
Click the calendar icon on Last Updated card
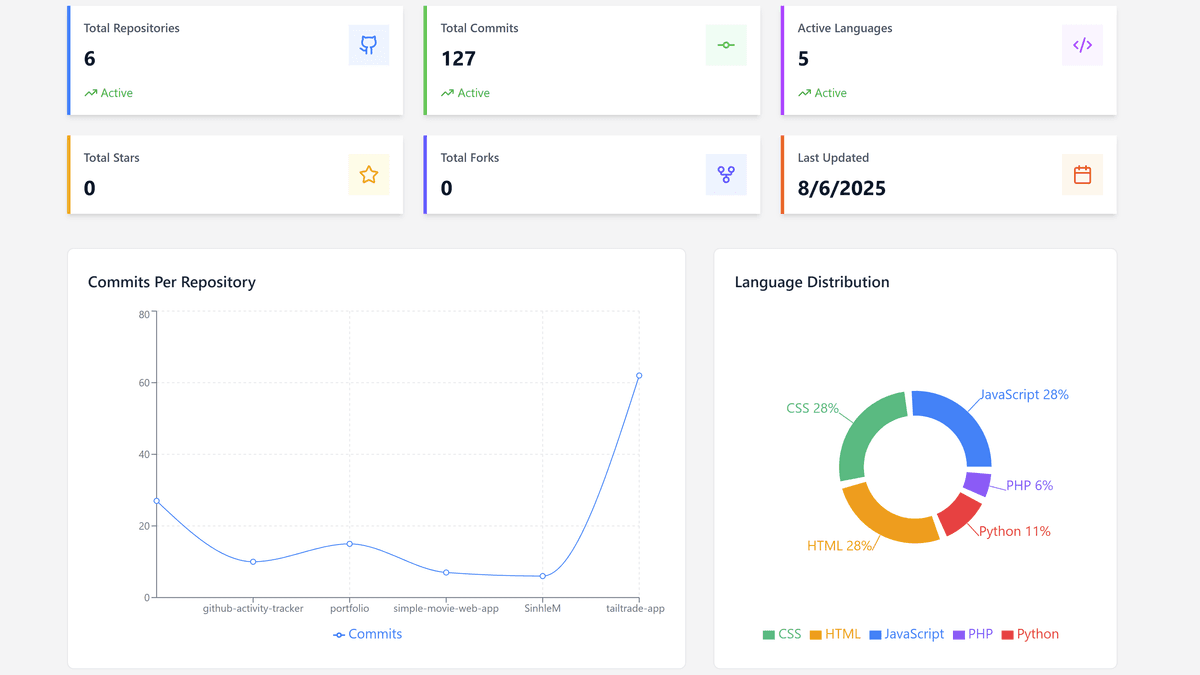[x=1082, y=174]
